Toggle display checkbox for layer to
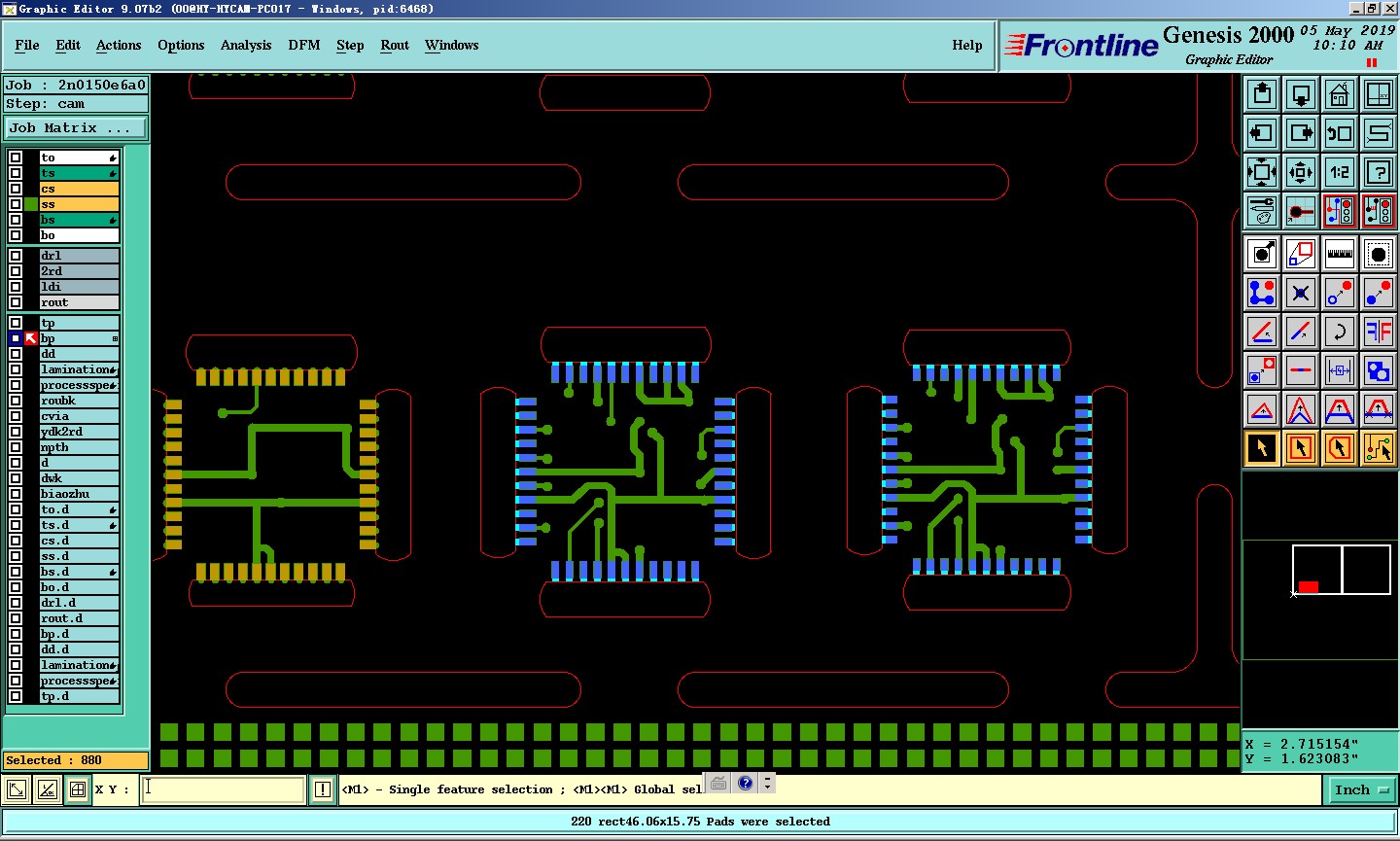The height and width of the screenshot is (841, 1400). coord(16,158)
